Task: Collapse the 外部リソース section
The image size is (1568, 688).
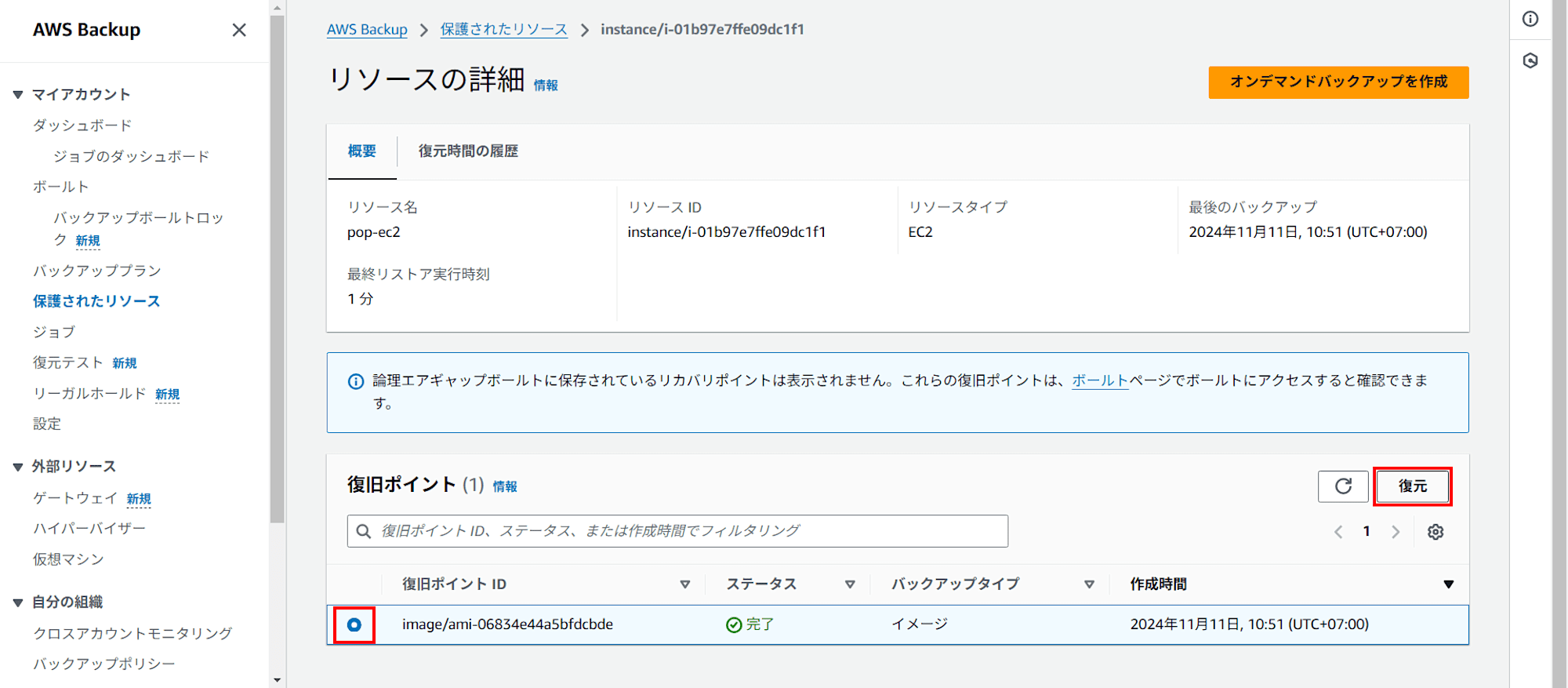Action: coord(18,467)
